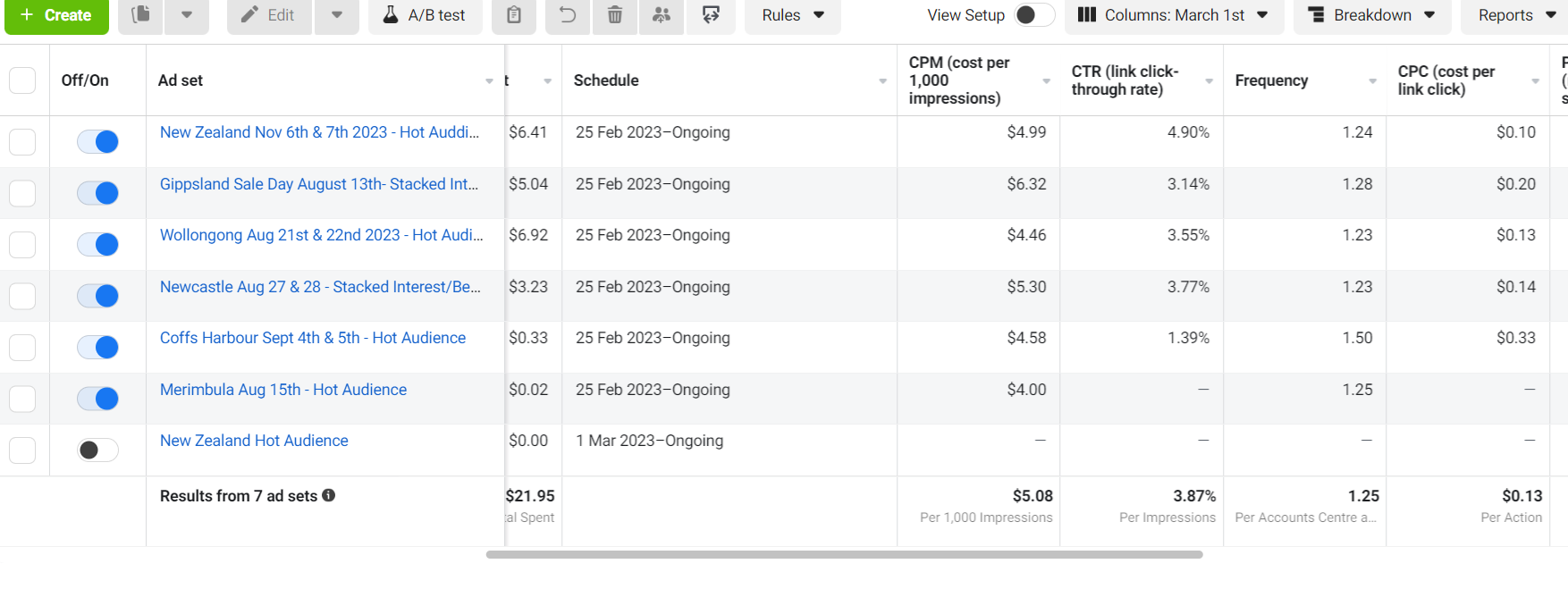Turn off the Gippsland Sale Day ad set
The width and height of the screenshot is (1568, 589).
97,193
